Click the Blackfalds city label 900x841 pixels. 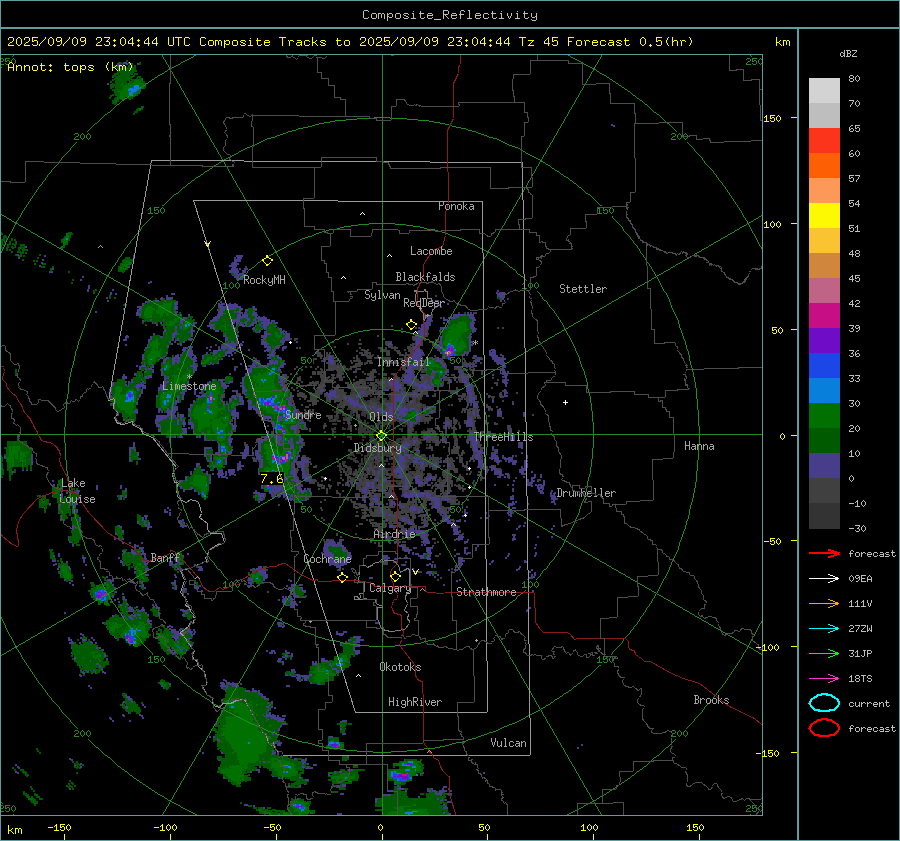pos(425,277)
